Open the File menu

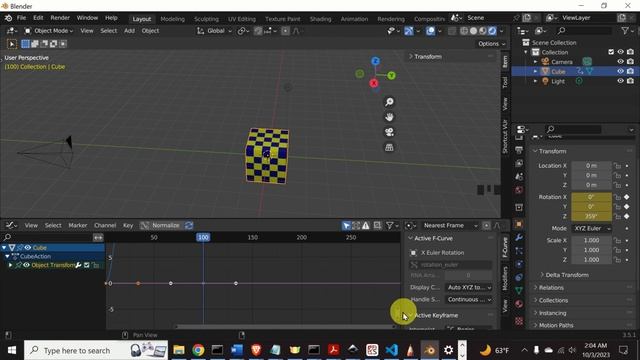point(21,18)
